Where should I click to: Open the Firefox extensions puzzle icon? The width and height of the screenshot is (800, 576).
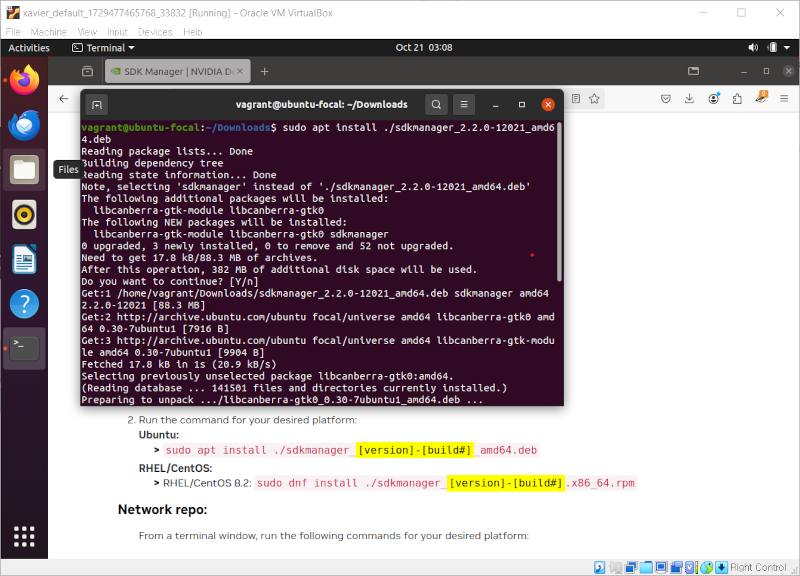coord(737,99)
